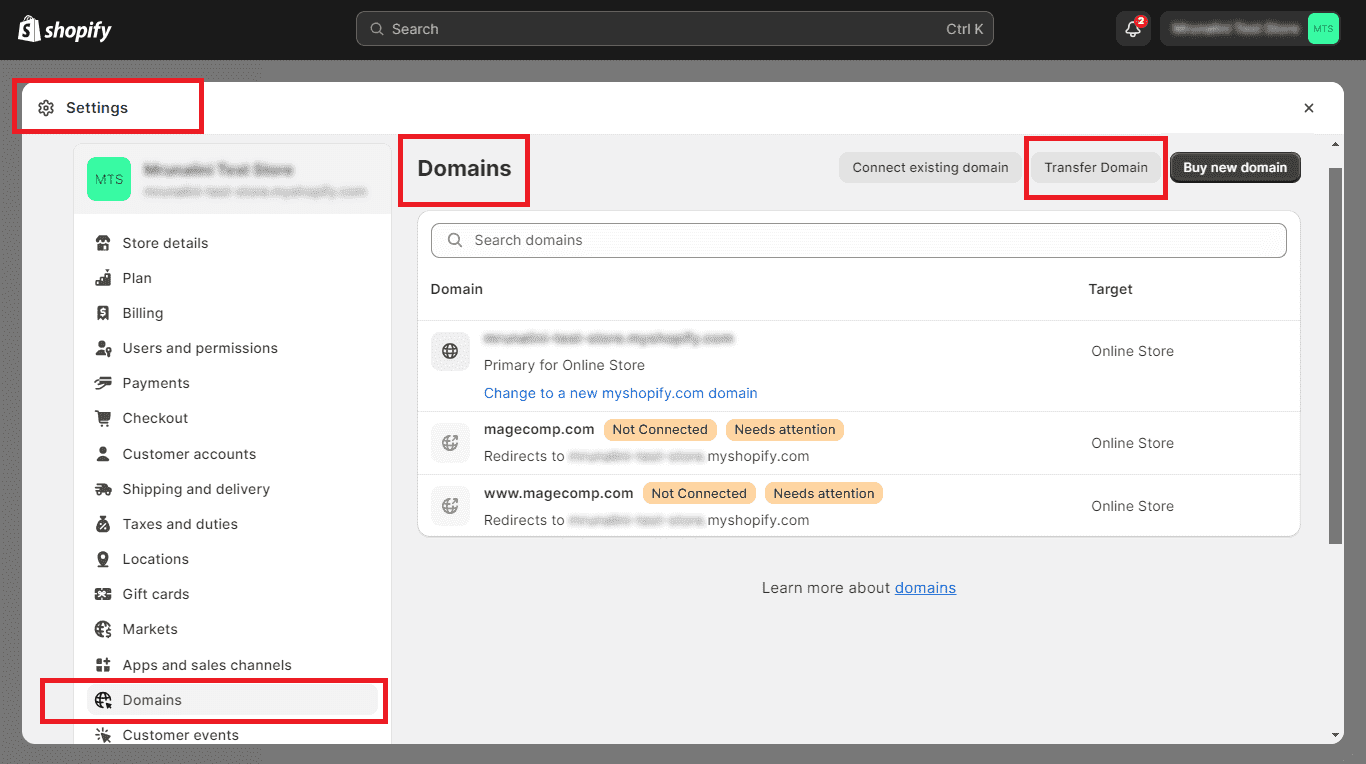1366x764 pixels.
Task: Click the Domains globe icon in sidebar
Action: point(103,700)
